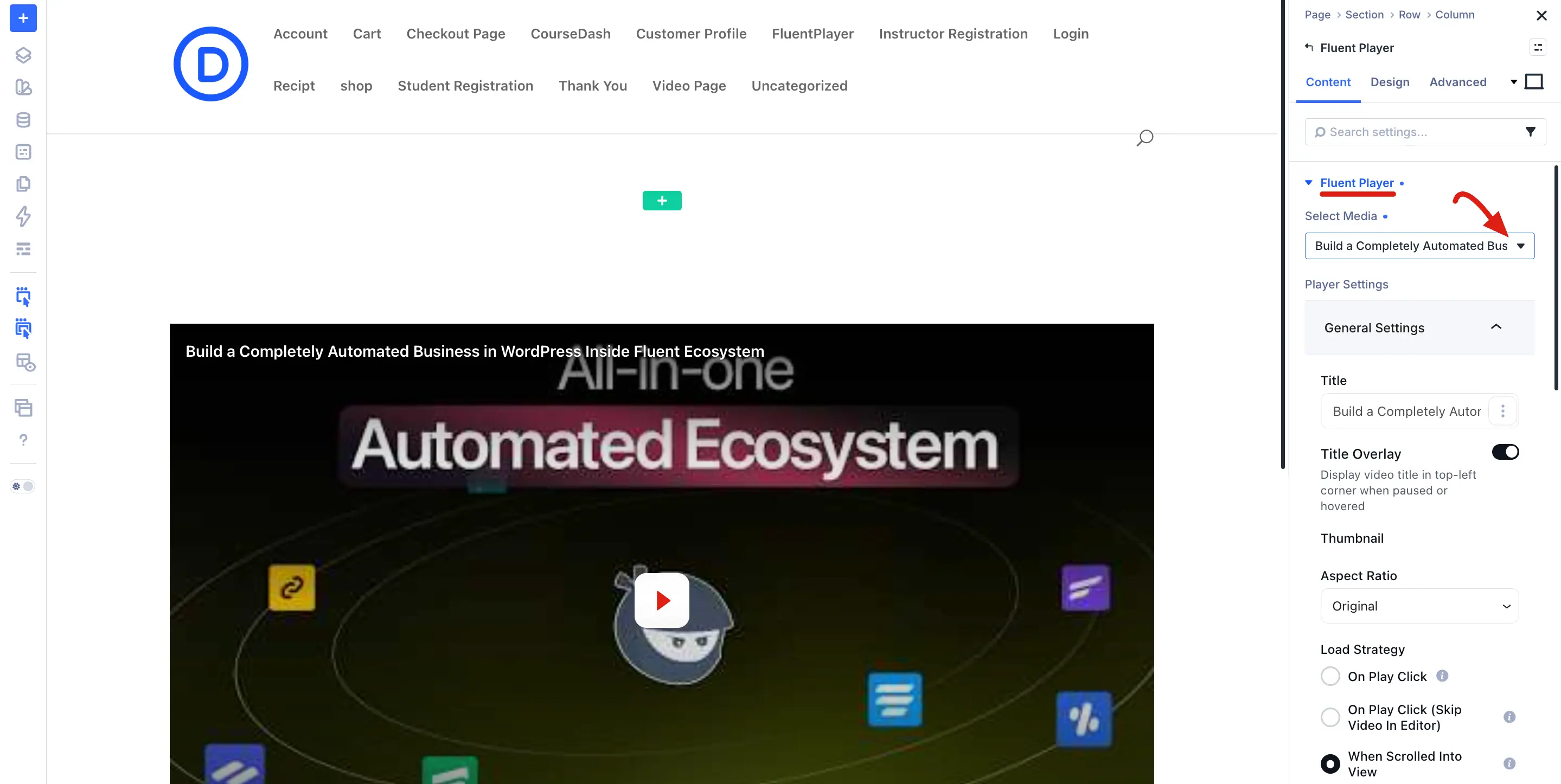Visit the shop navigation link
The width and height of the screenshot is (1561, 784).
(x=356, y=86)
